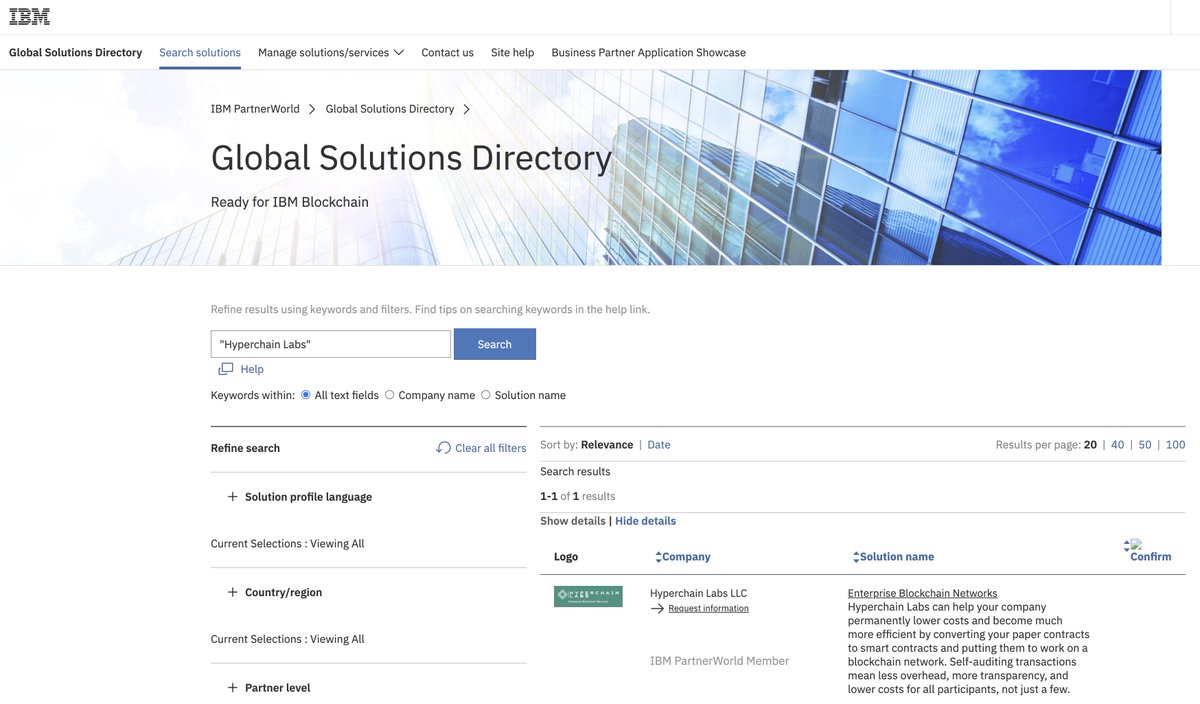Set results per page to 20
Screen dimensions: 1200x704
[1090, 445]
